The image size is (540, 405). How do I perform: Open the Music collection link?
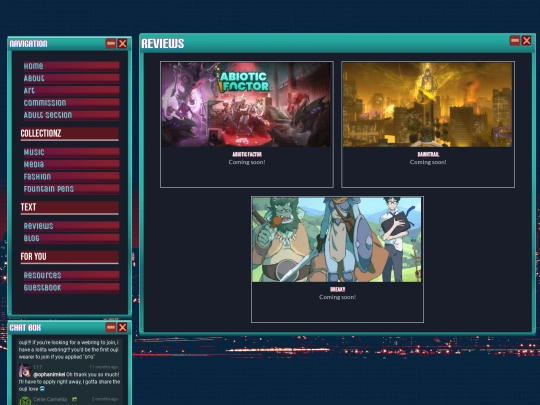coord(71,152)
